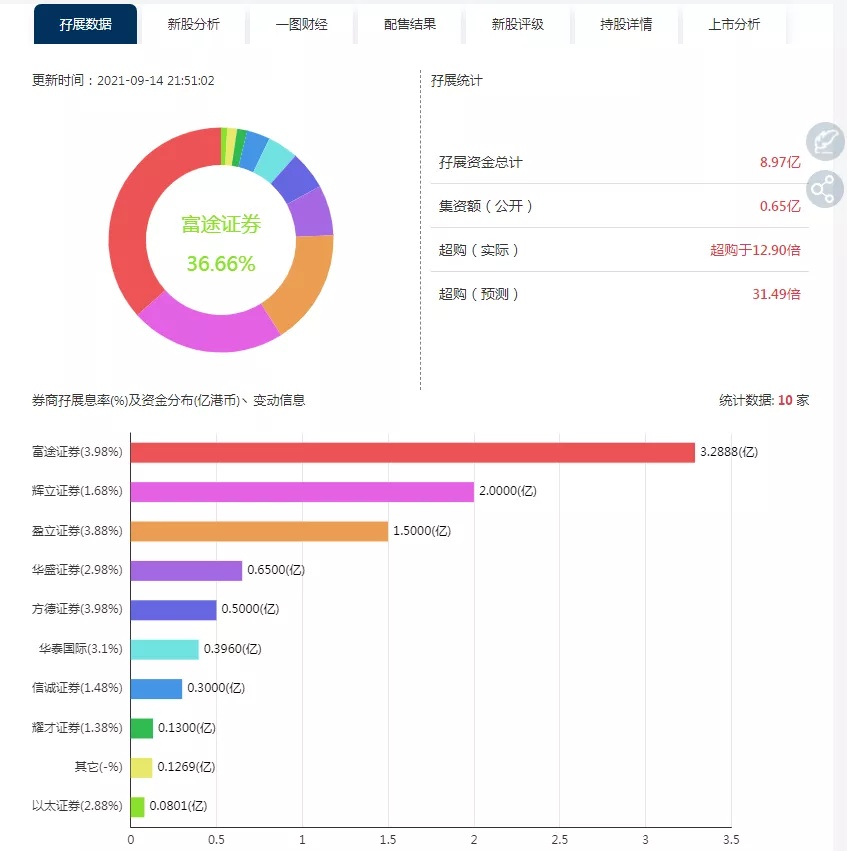Screen dimensions: 847x851
Task: Click the 更新时间 timestamp text
Action: point(123,80)
